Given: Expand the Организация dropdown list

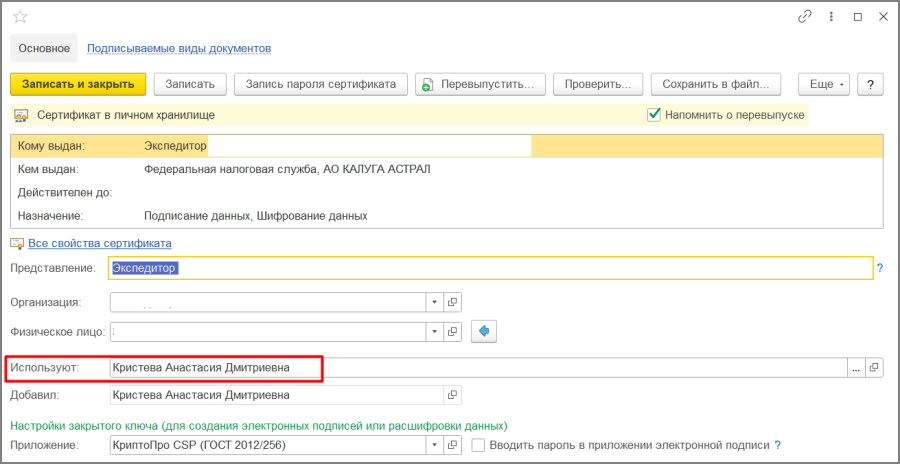Looking at the screenshot, I should coord(434,301).
